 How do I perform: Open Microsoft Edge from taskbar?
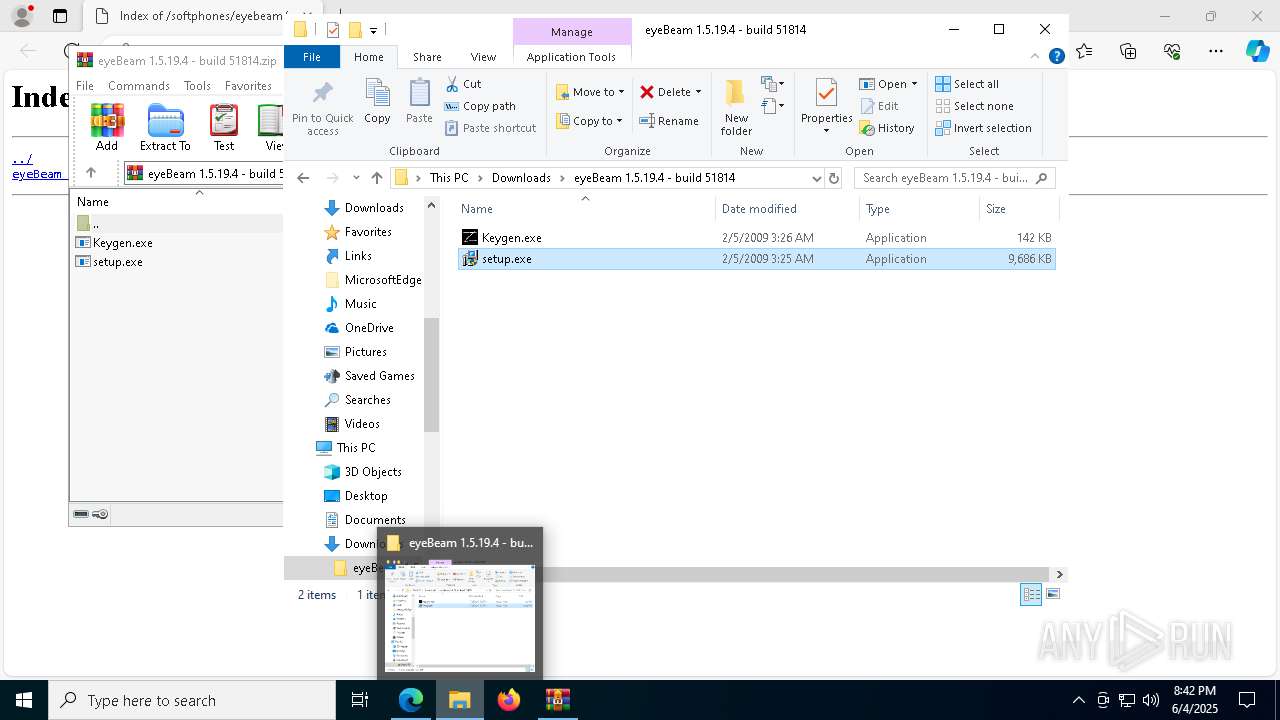[x=411, y=700]
